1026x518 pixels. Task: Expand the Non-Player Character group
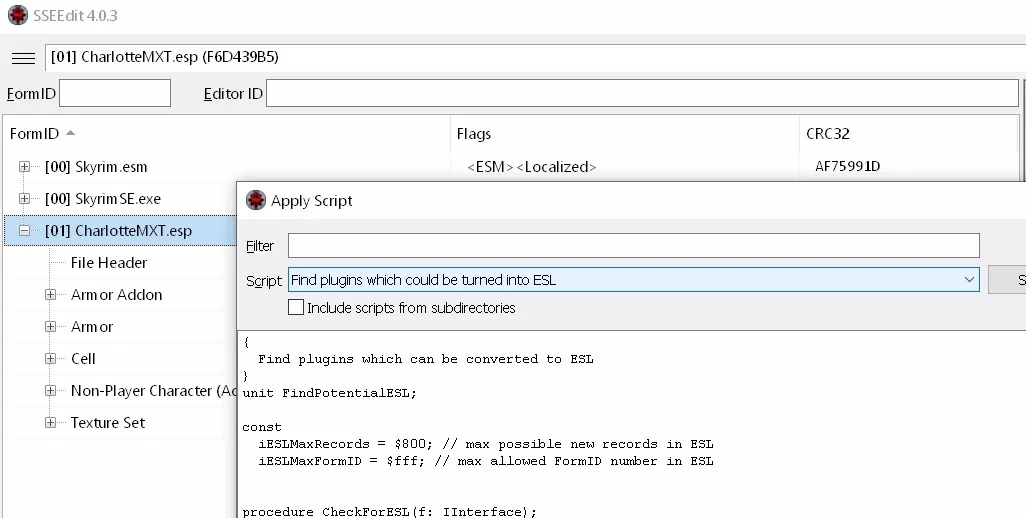point(50,391)
